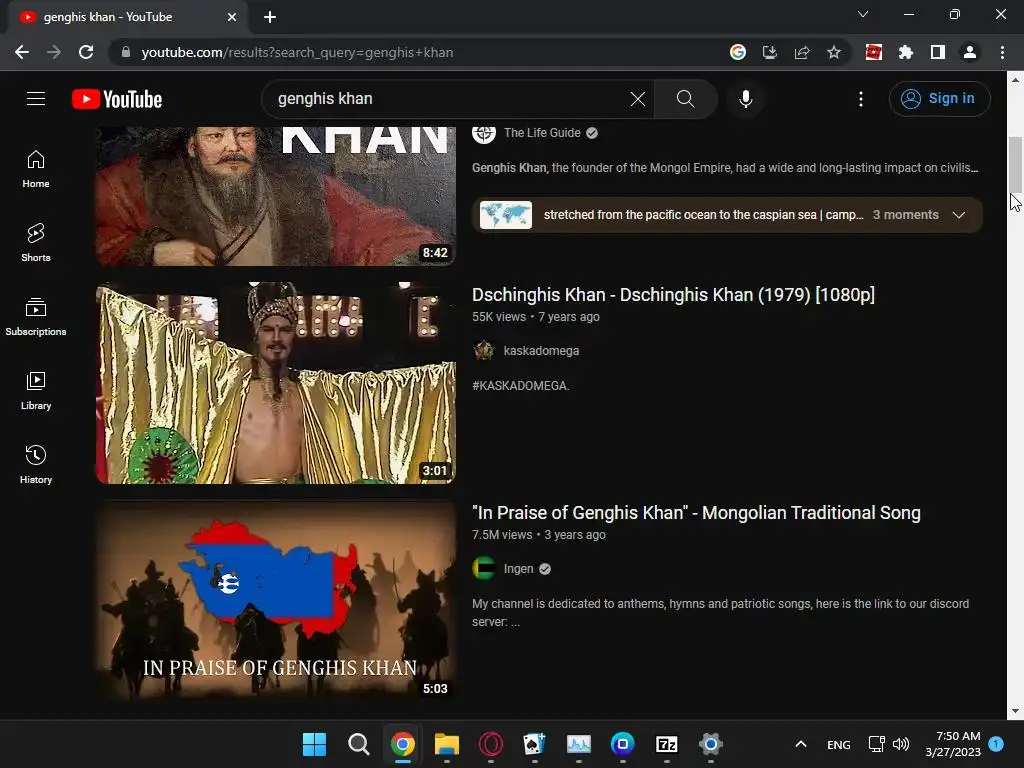Play the Dschinghis Khan 3:01 thumbnail
This screenshot has height=768, width=1024.
(276, 383)
